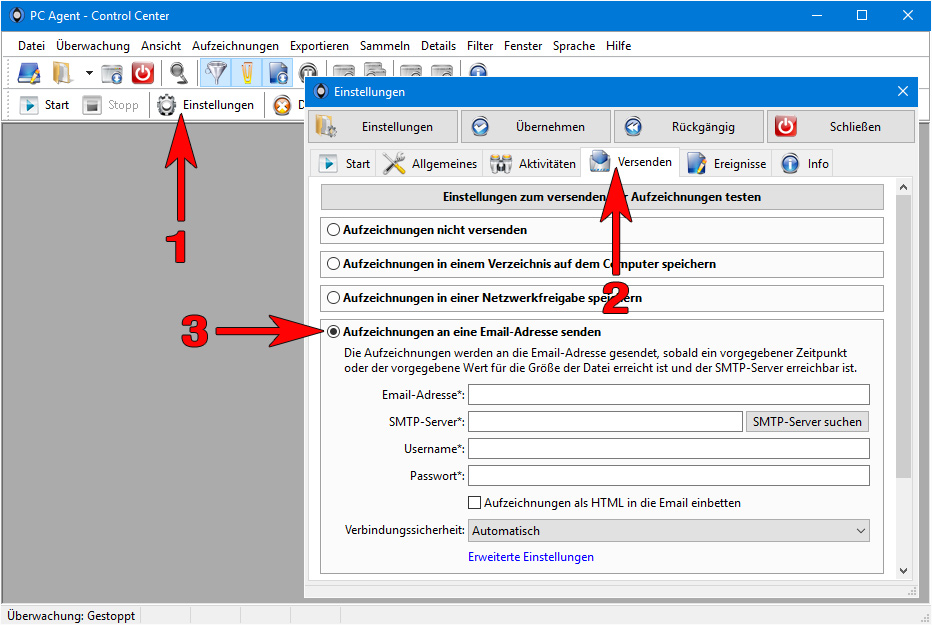Click the book-with-pencil icon in main toolbar

click(x=28, y=73)
